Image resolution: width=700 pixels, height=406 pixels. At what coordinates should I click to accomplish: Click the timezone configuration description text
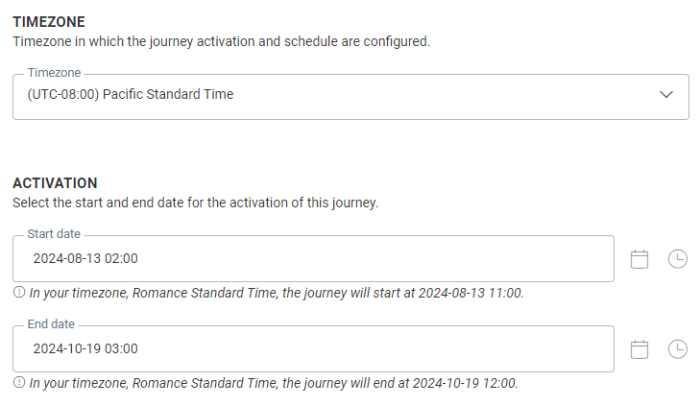coord(220,41)
